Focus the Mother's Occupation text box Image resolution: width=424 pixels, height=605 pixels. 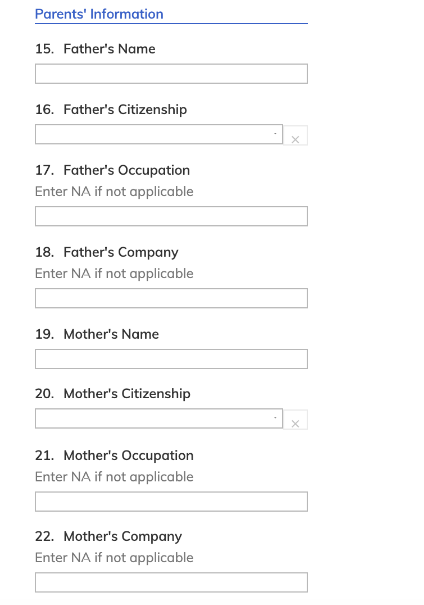point(171,502)
